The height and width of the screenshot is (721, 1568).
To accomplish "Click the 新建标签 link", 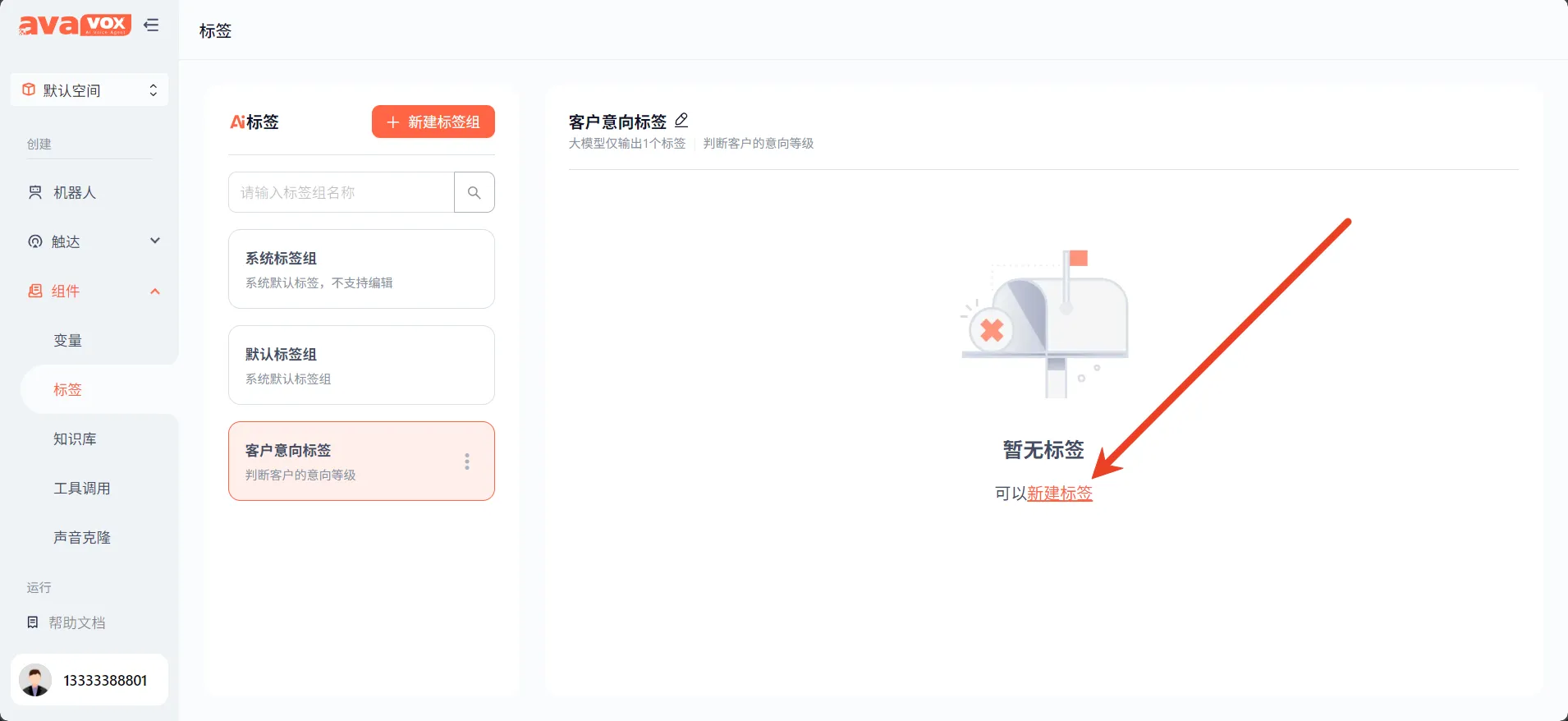I will click(x=1059, y=493).
